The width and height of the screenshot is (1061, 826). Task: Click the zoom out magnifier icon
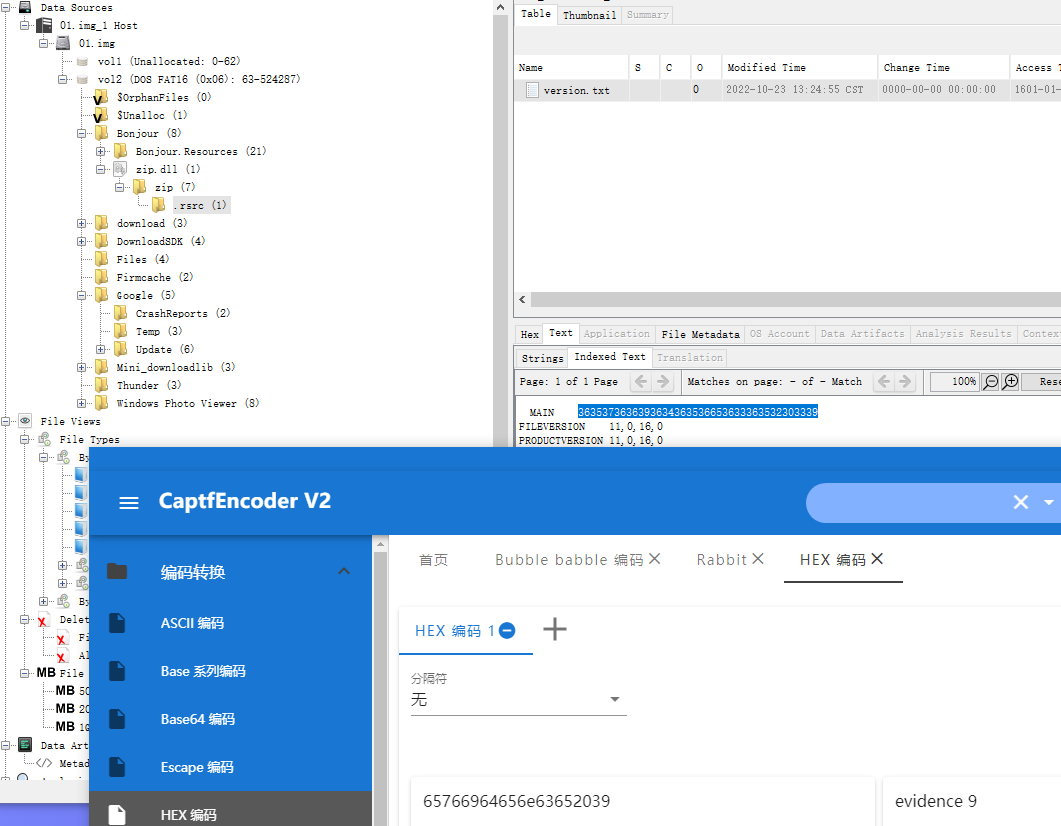990,382
